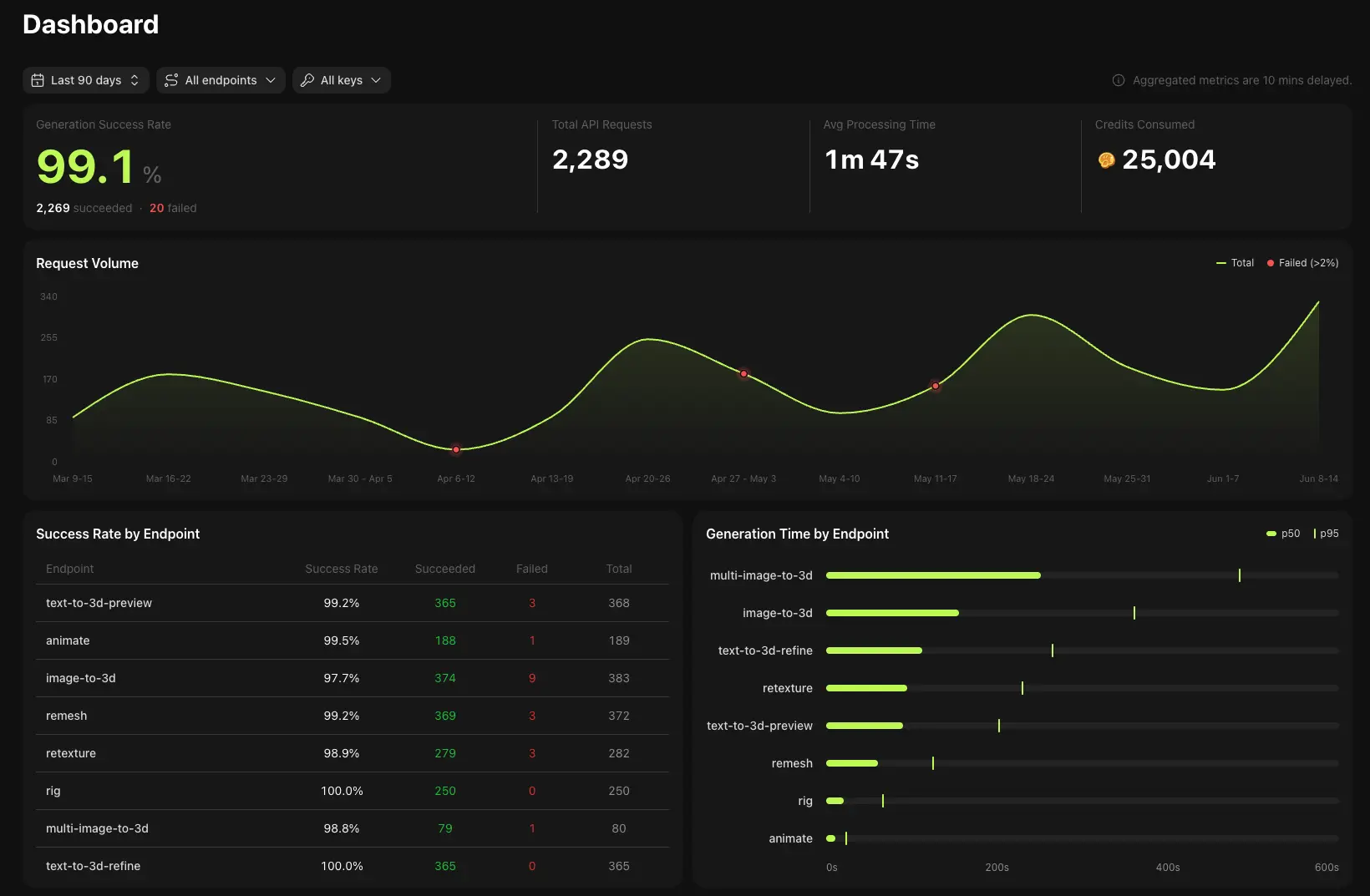Select the multi-image-to-3d table row
Screen dimensions: 1370x896
click(353, 828)
